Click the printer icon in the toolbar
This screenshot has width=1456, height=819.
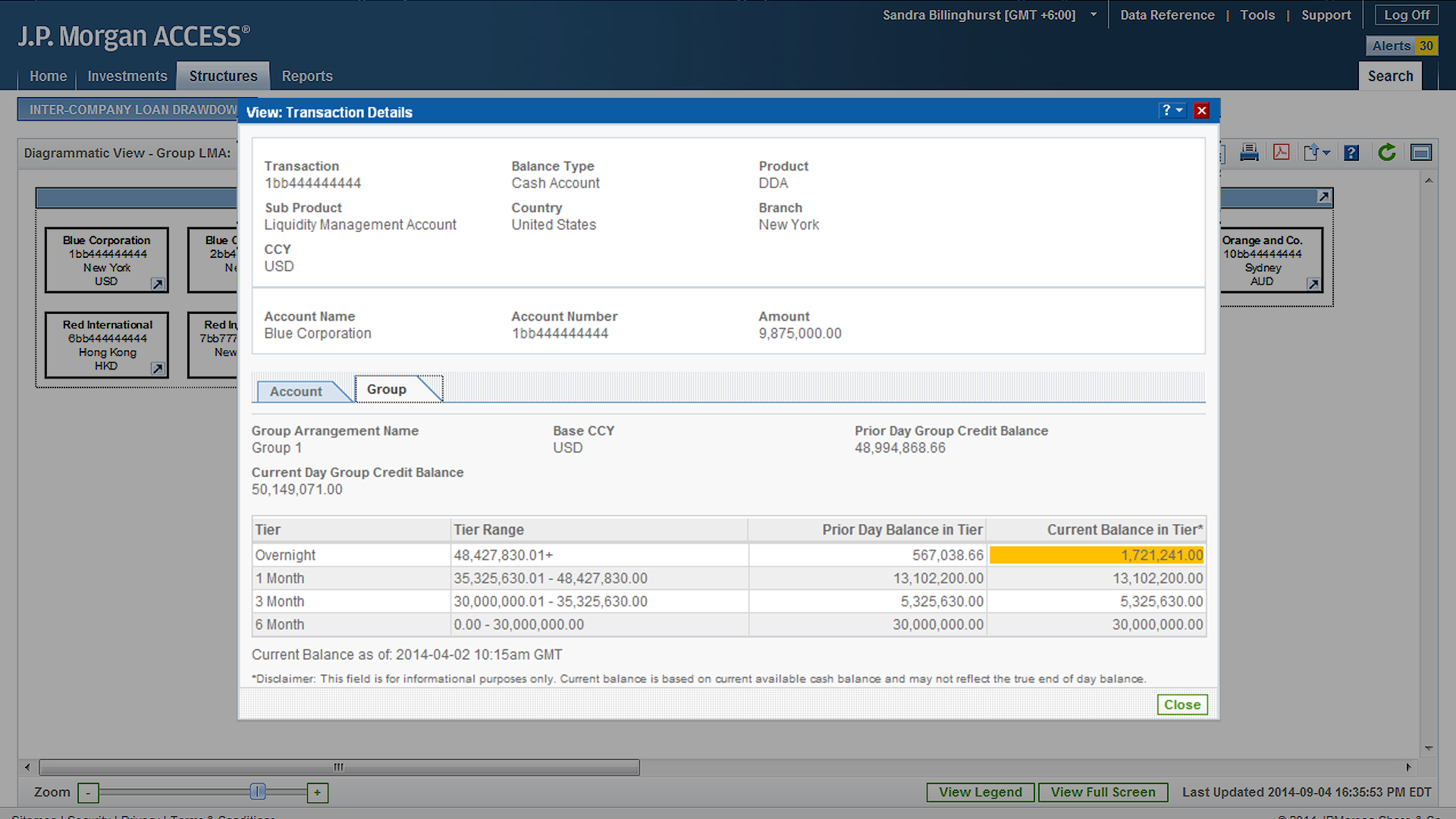click(x=1249, y=152)
